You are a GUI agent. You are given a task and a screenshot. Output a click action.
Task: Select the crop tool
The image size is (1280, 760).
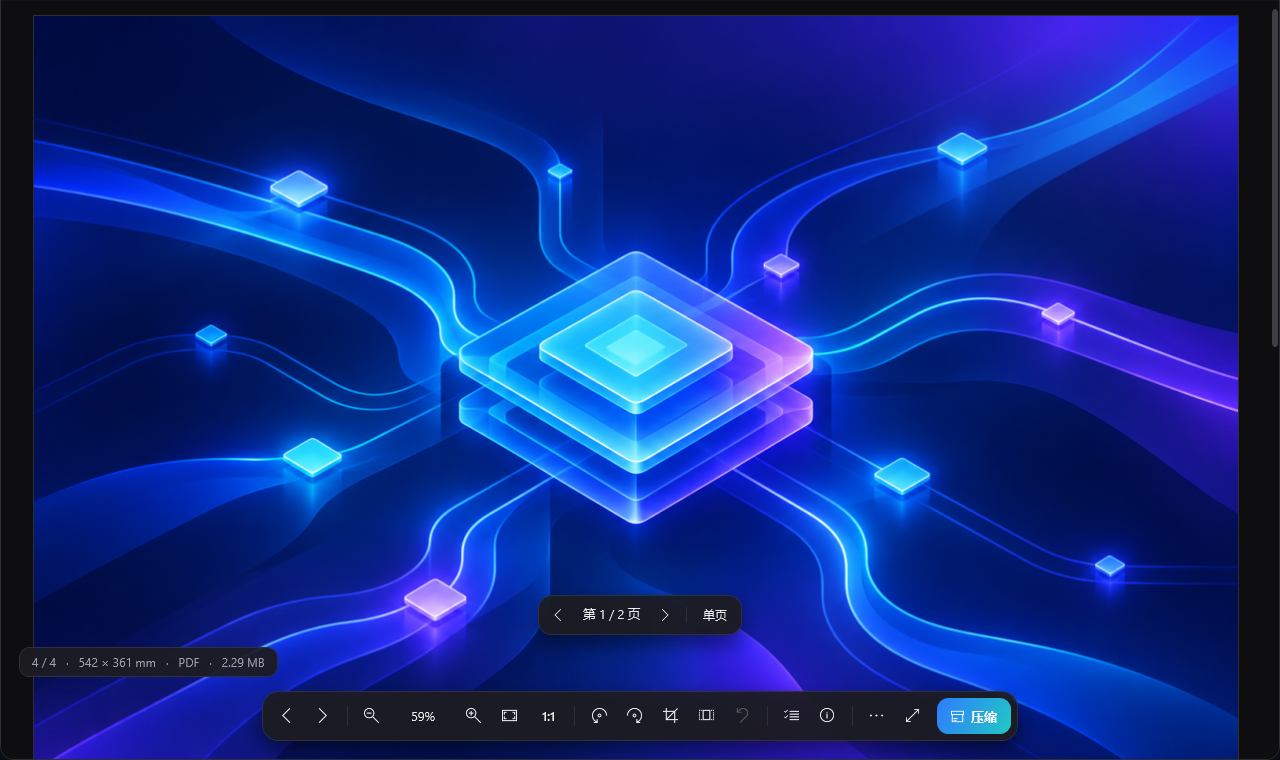(x=670, y=716)
